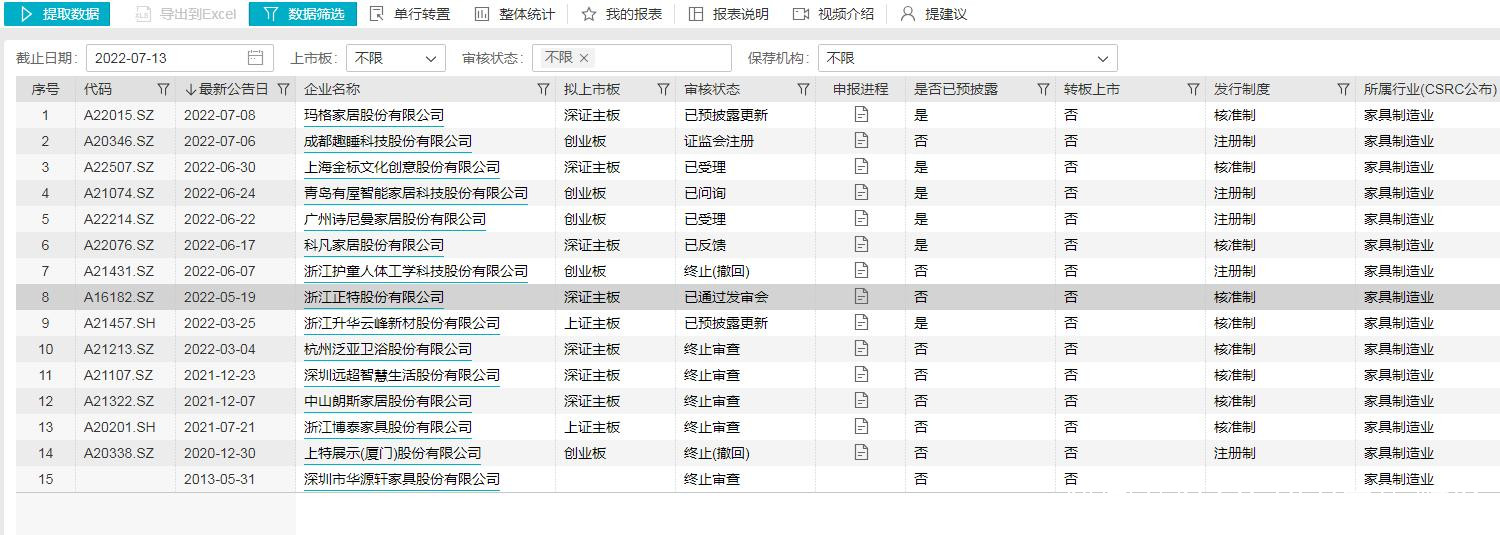Click filter icon on 审核状态 column
This screenshot has width=1500, height=535.
click(x=803, y=89)
